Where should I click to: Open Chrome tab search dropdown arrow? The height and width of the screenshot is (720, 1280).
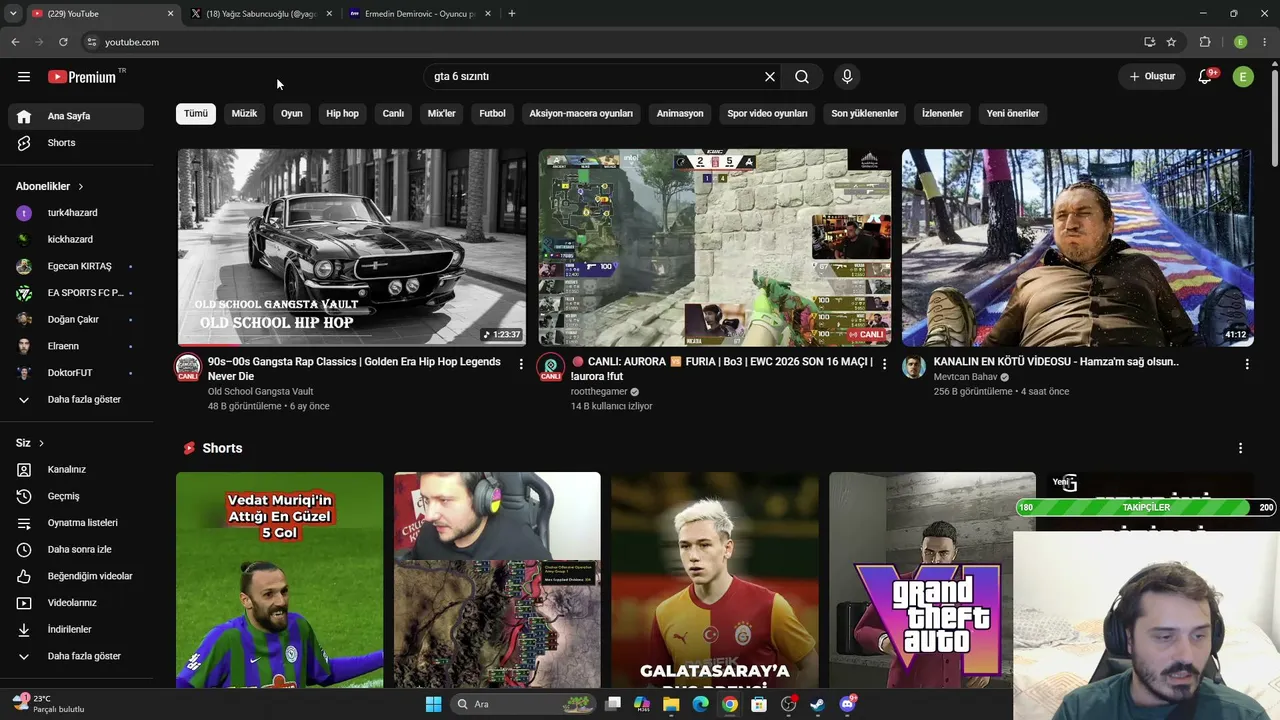coord(13,14)
